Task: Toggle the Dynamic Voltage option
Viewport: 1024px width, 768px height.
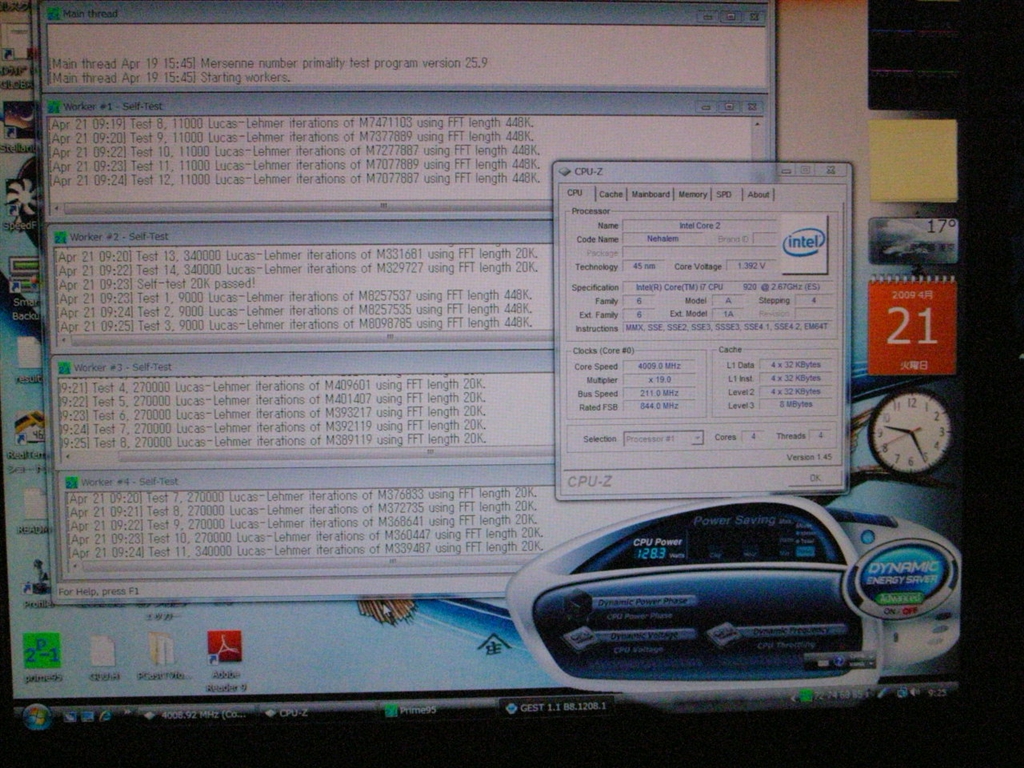Action: [643, 635]
